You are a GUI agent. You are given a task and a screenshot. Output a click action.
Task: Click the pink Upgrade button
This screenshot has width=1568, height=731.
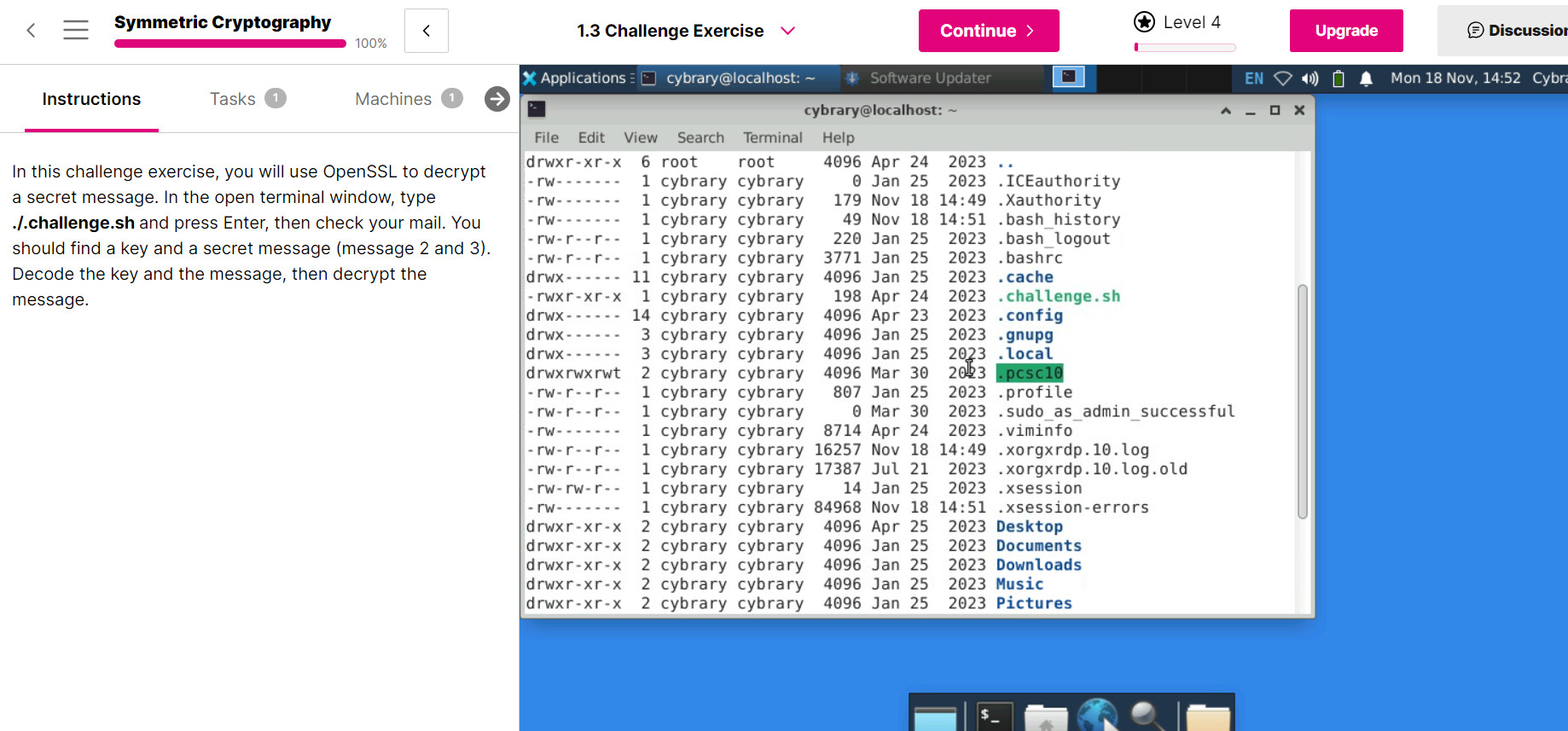pyautogui.click(x=1346, y=31)
